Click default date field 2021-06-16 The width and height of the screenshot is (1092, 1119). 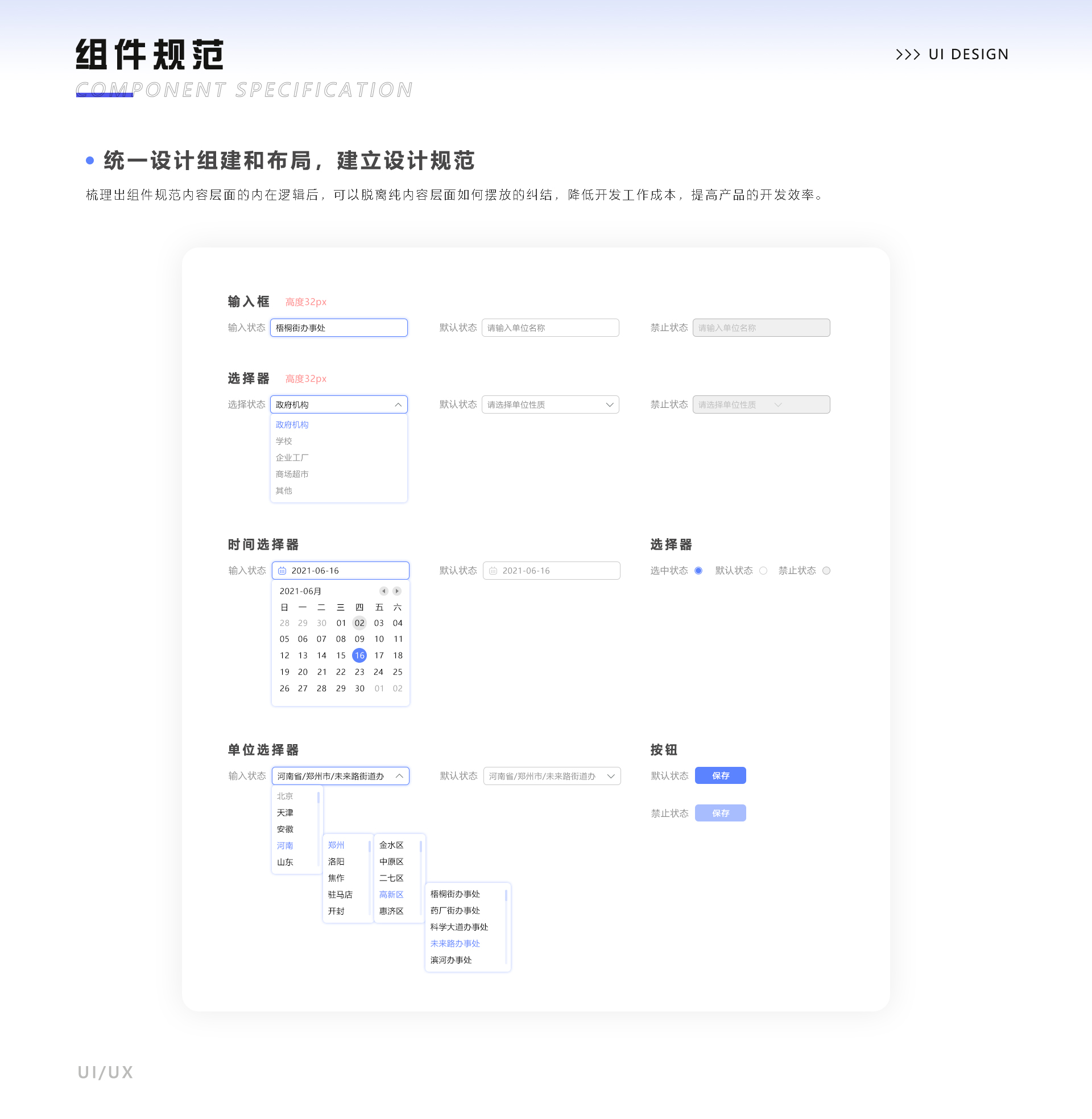point(552,571)
